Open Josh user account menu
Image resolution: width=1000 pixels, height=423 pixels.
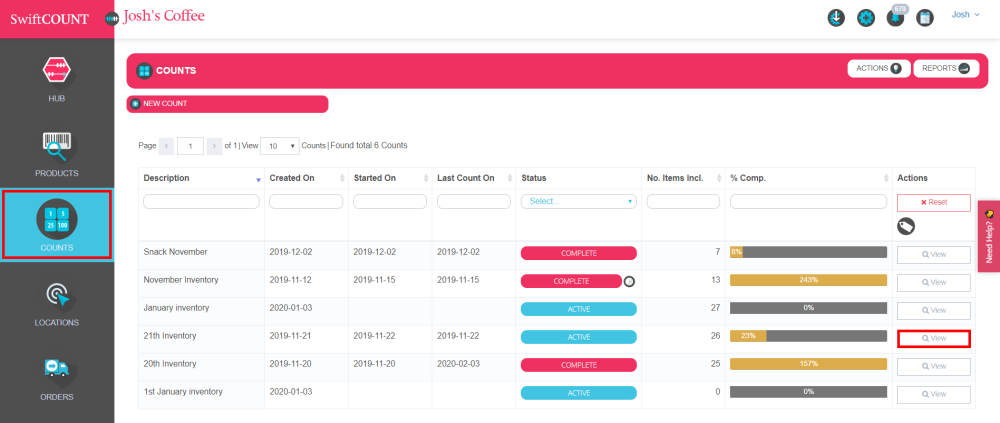click(965, 15)
